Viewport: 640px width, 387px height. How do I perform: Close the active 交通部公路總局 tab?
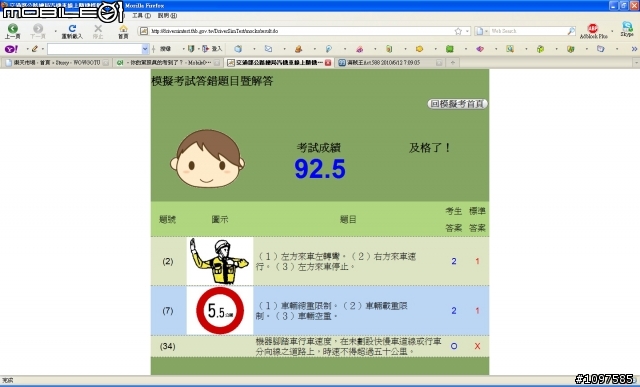click(x=328, y=62)
